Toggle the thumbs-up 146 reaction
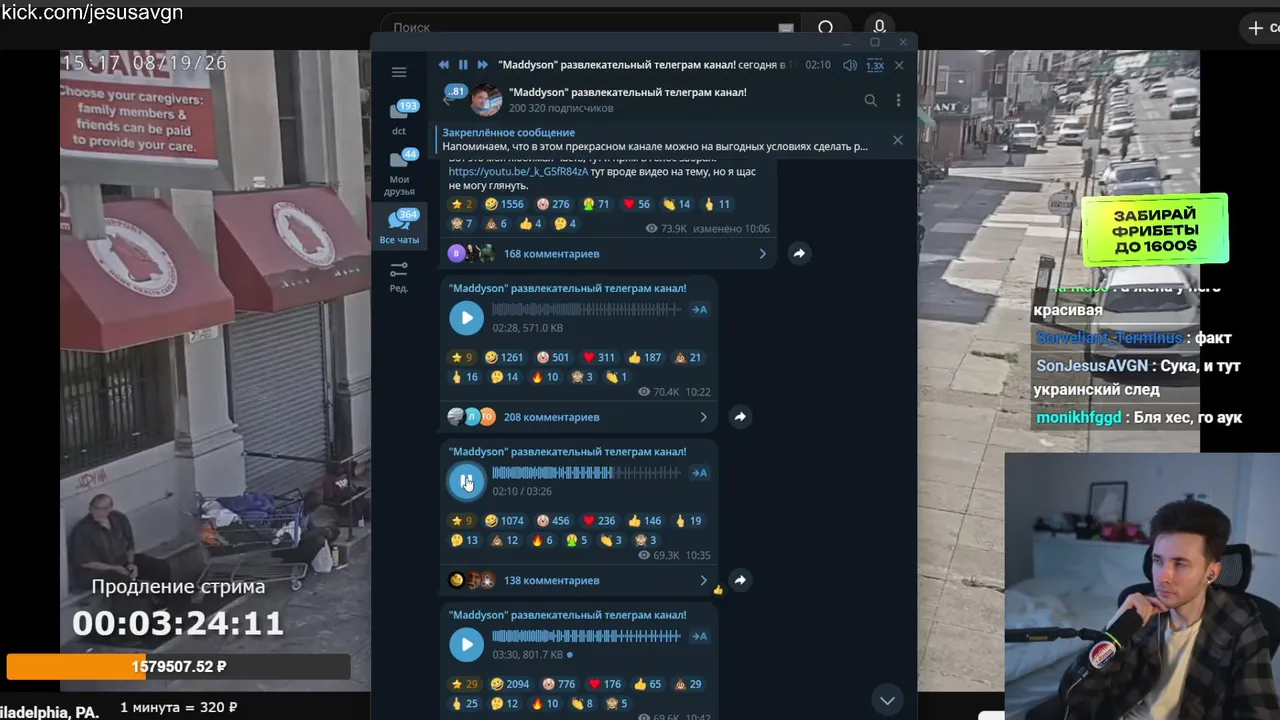 click(x=645, y=521)
